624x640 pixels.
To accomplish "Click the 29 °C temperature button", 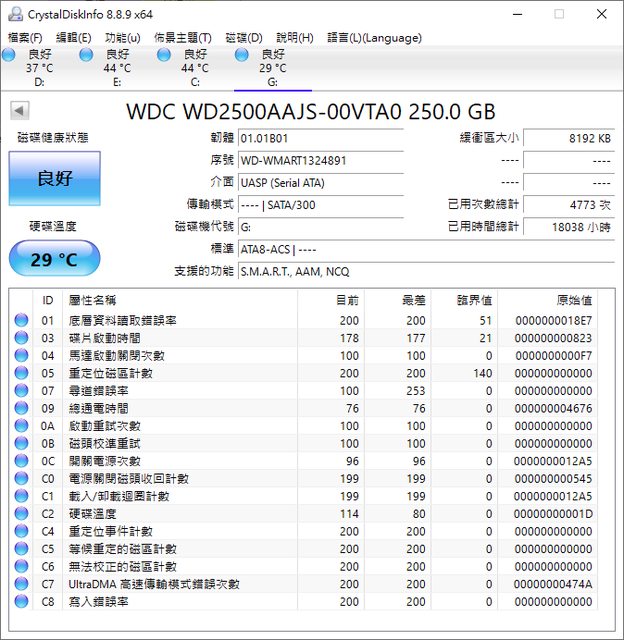I will click(55, 259).
